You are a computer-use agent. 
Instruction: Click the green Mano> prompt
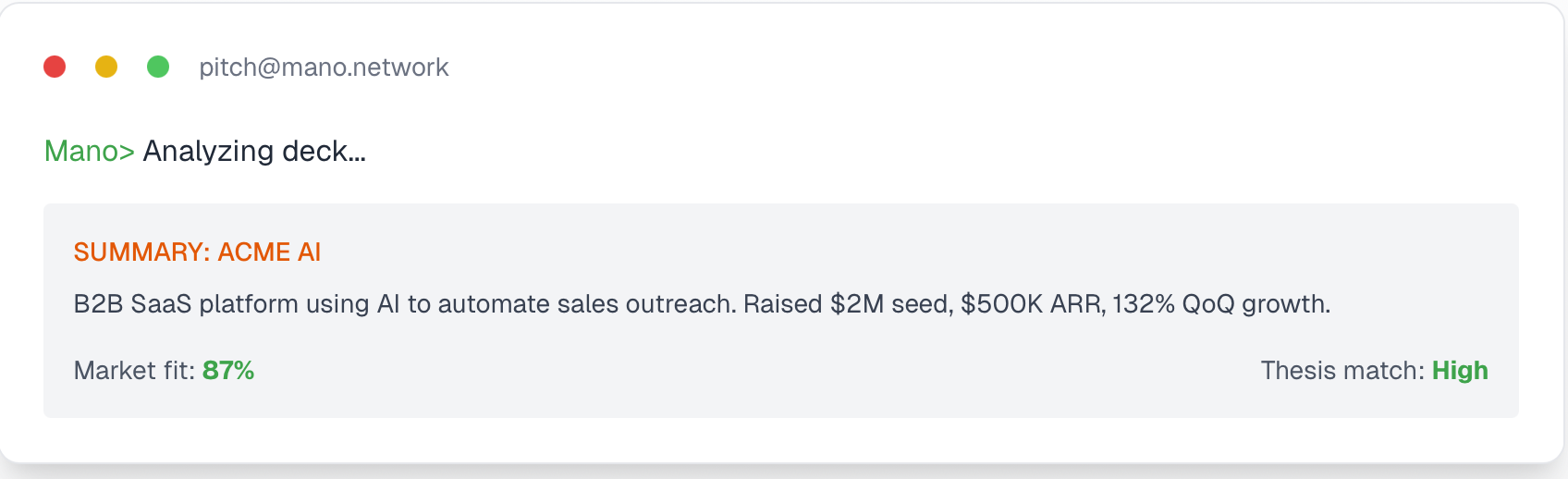coord(90,151)
